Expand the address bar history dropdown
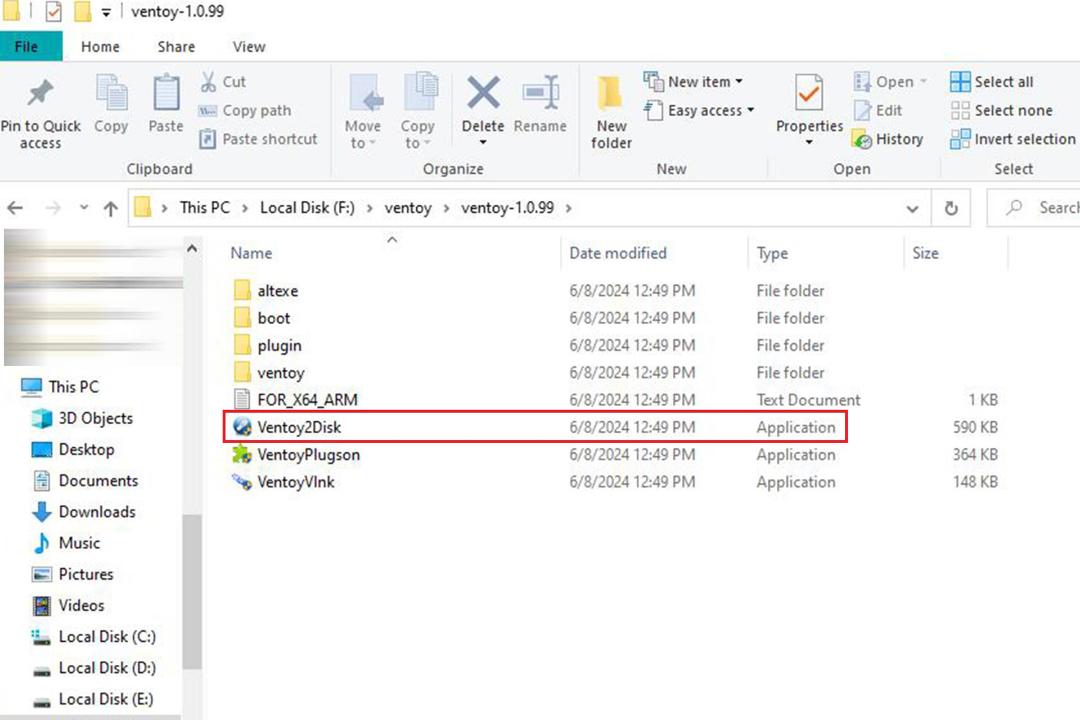Image resolution: width=1080 pixels, height=720 pixels. pos(912,208)
